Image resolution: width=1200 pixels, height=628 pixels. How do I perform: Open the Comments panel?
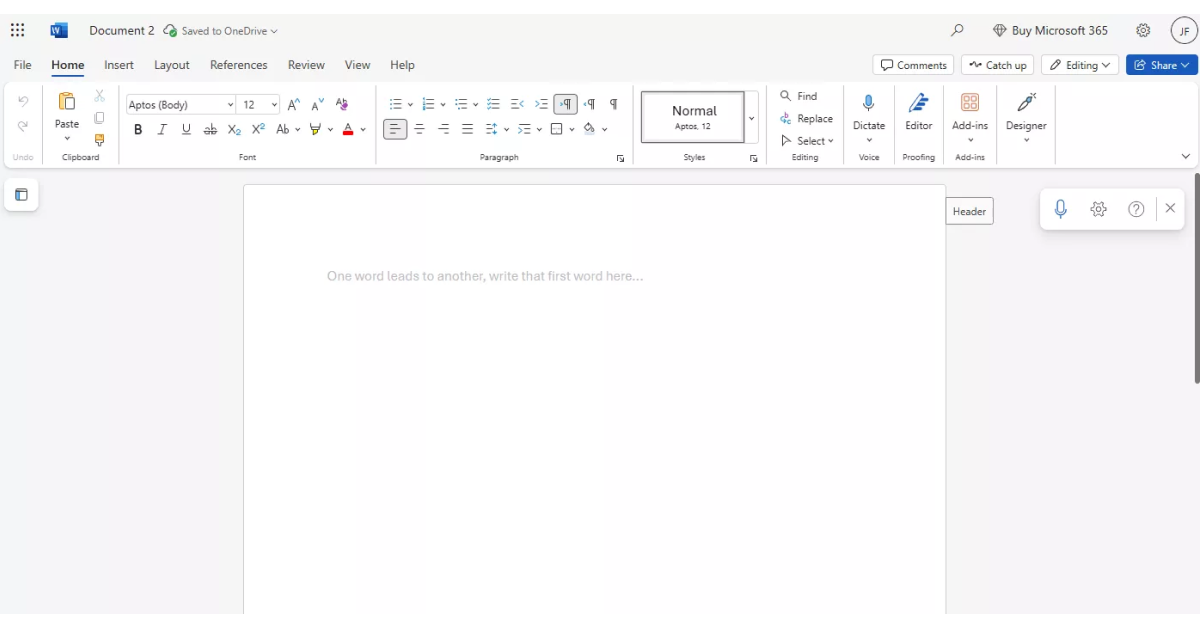coord(912,64)
